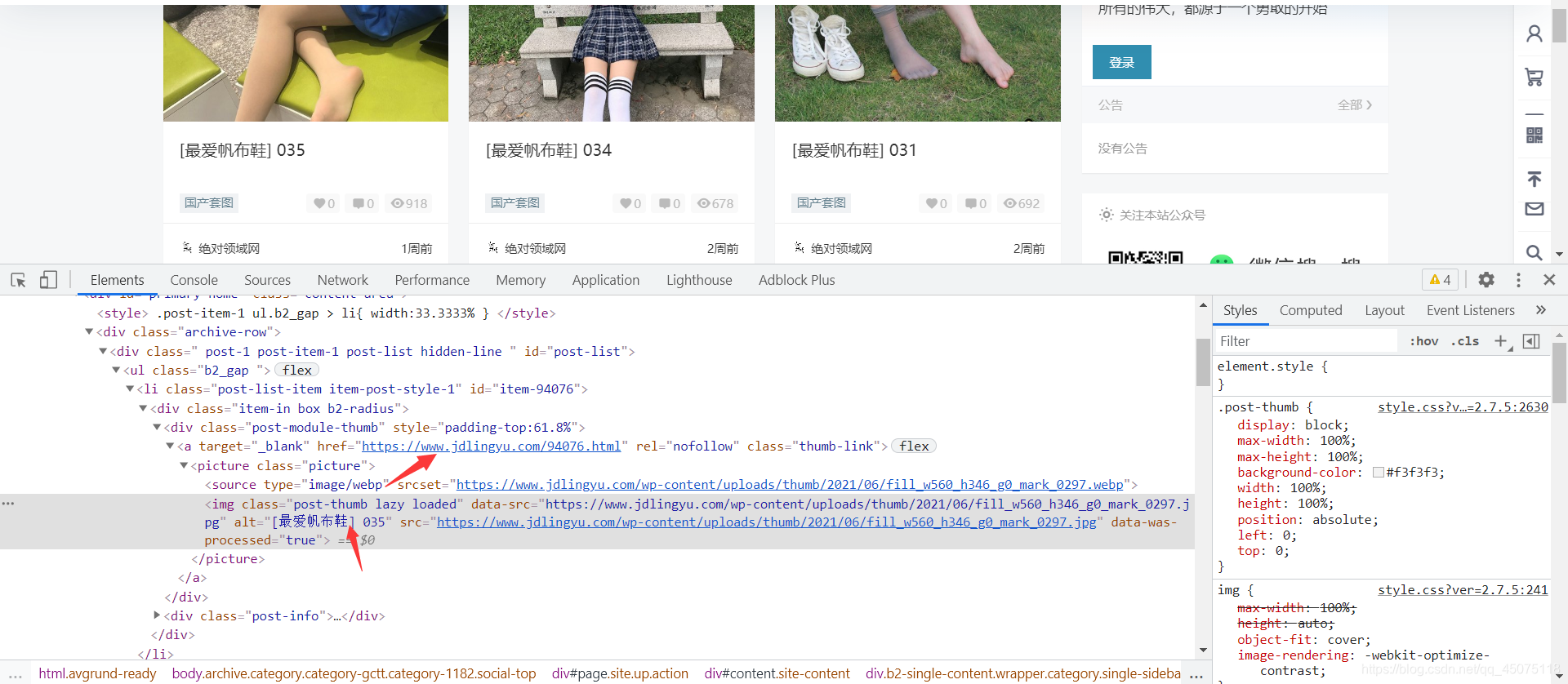
Task: Open Event Listeners pane tab
Action: [x=1470, y=310]
